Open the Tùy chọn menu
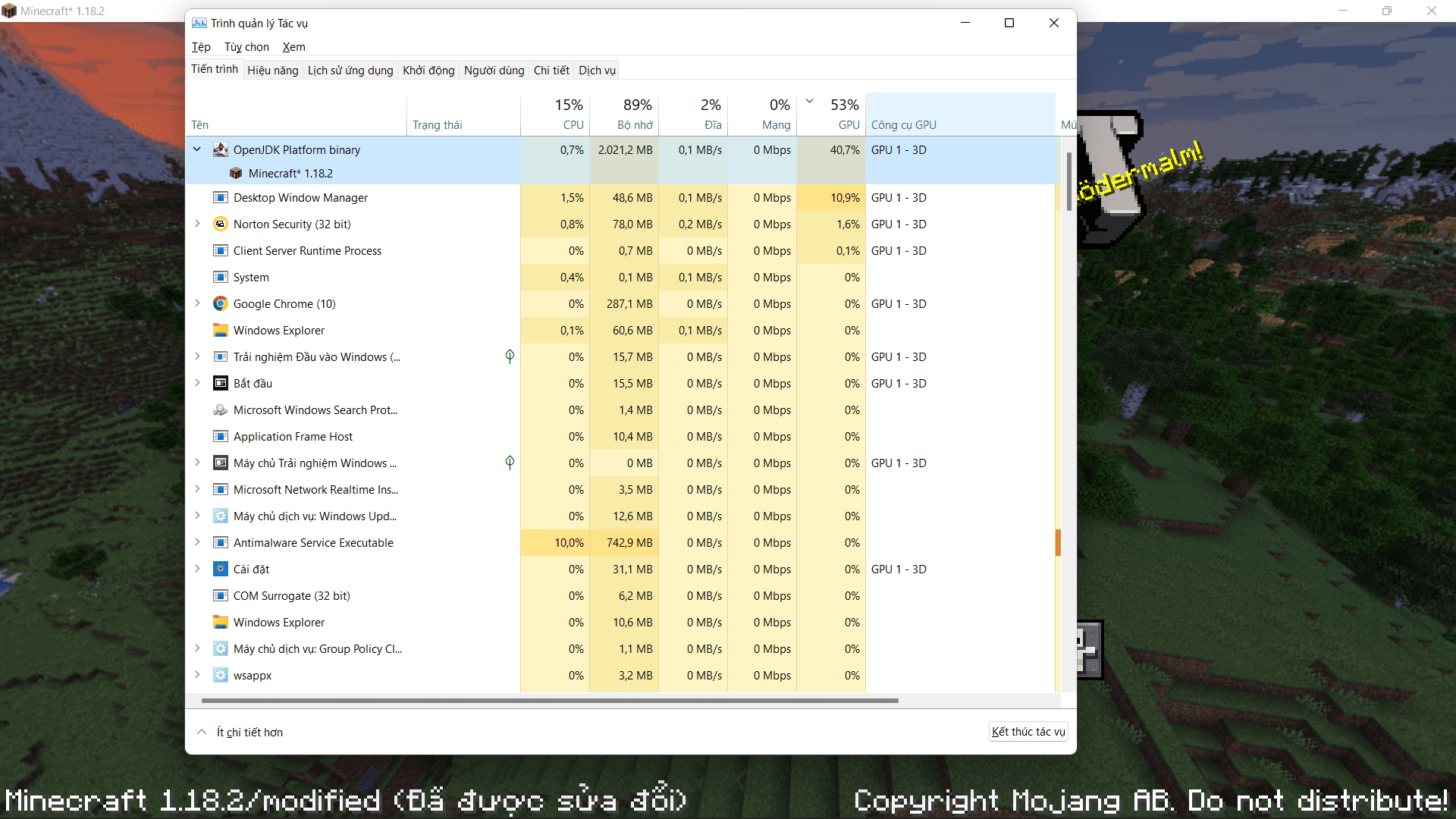Screen dimensions: 1456x819 coord(246,47)
